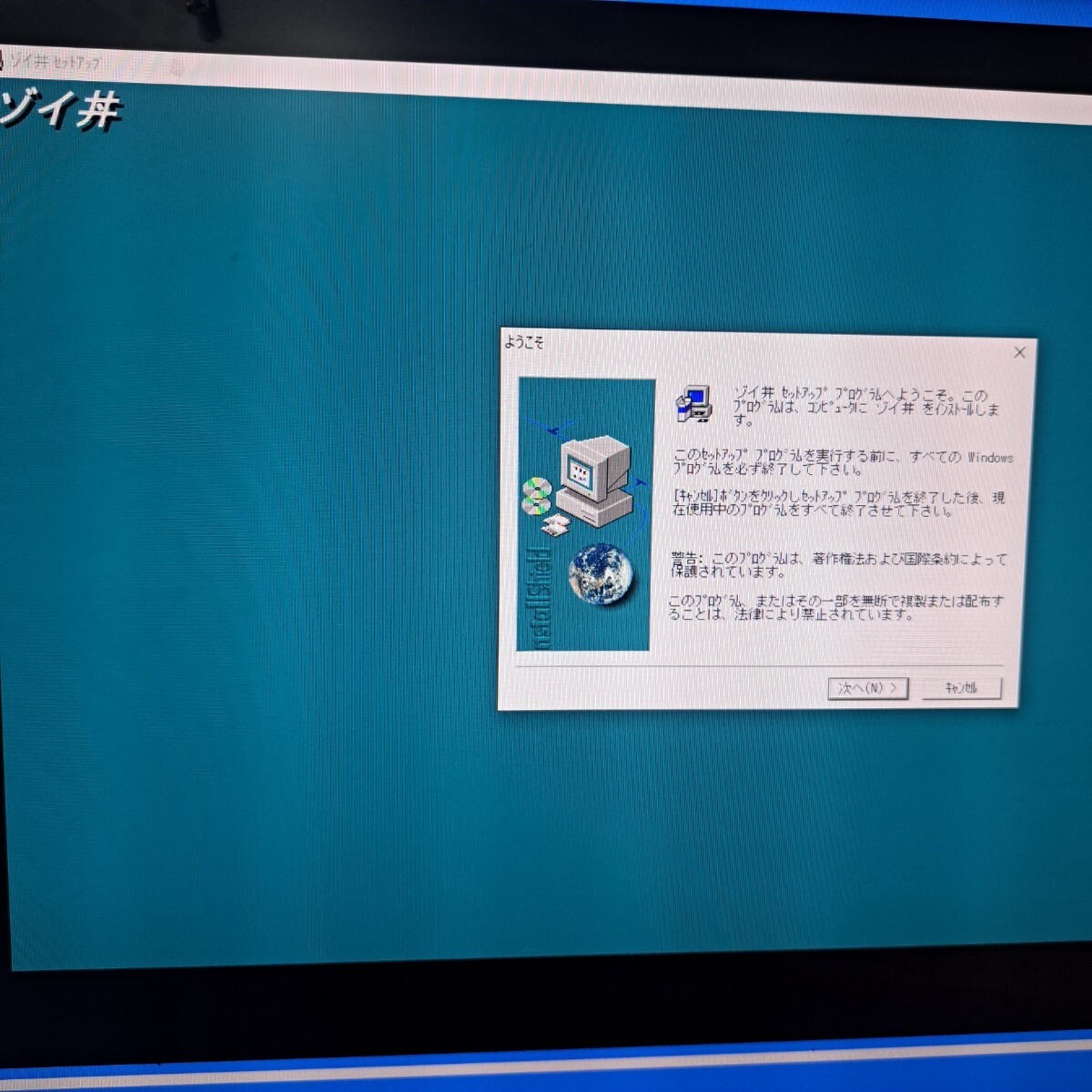
Task: Click the ようこそ dialog title text
Action: (x=524, y=342)
